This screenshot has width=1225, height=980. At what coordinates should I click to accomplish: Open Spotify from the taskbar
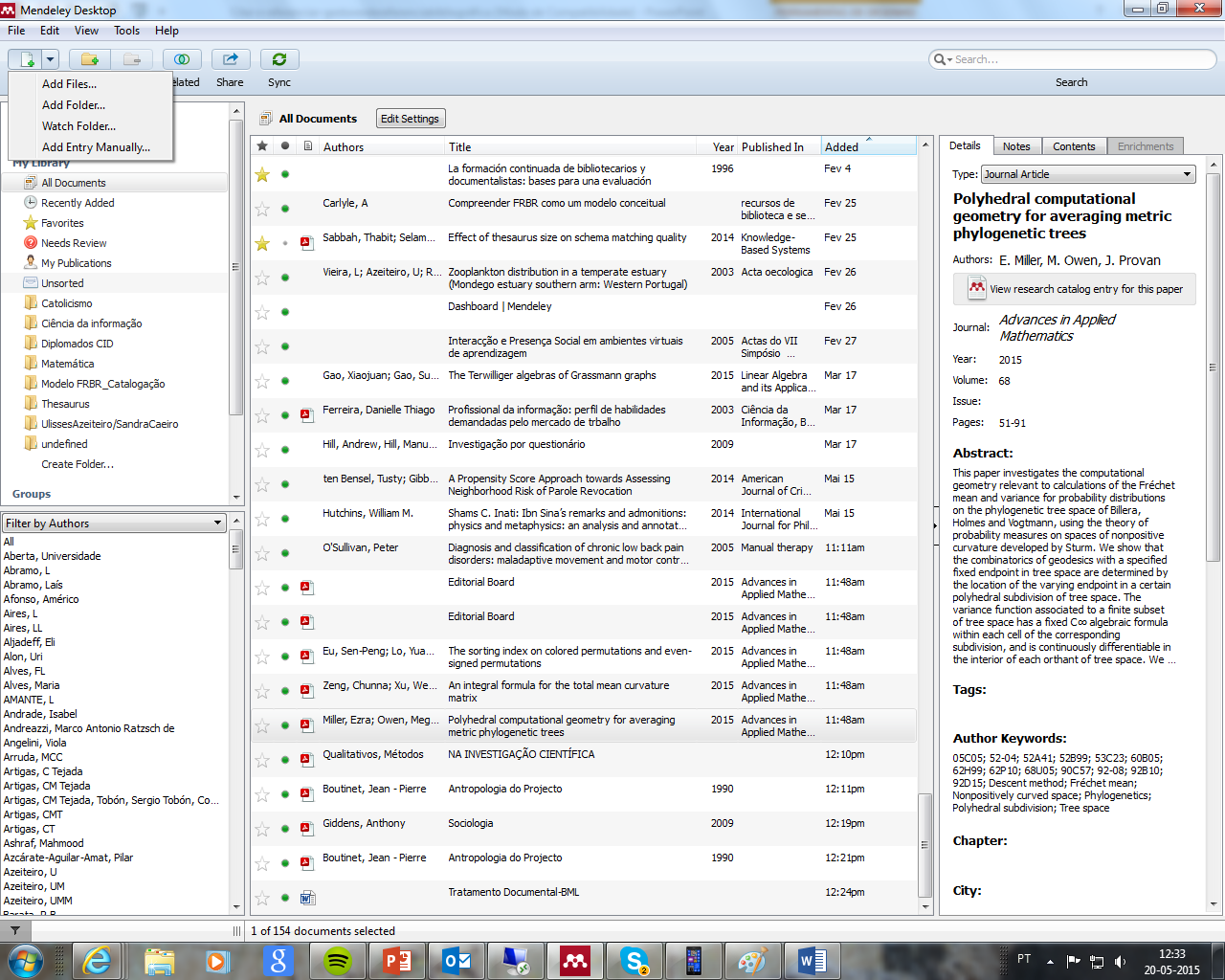pos(338,961)
